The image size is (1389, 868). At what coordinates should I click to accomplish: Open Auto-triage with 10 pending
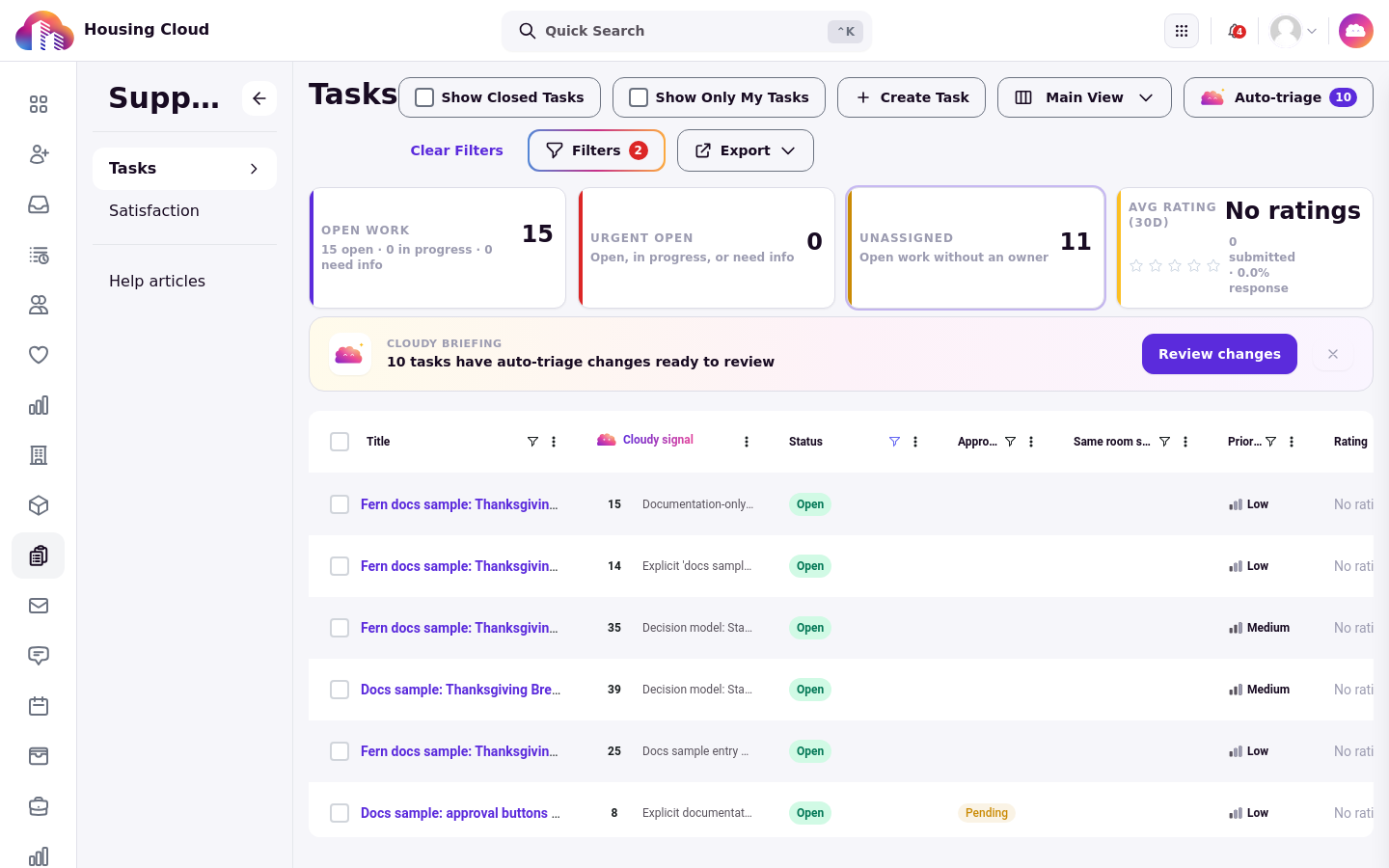tap(1278, 97)
